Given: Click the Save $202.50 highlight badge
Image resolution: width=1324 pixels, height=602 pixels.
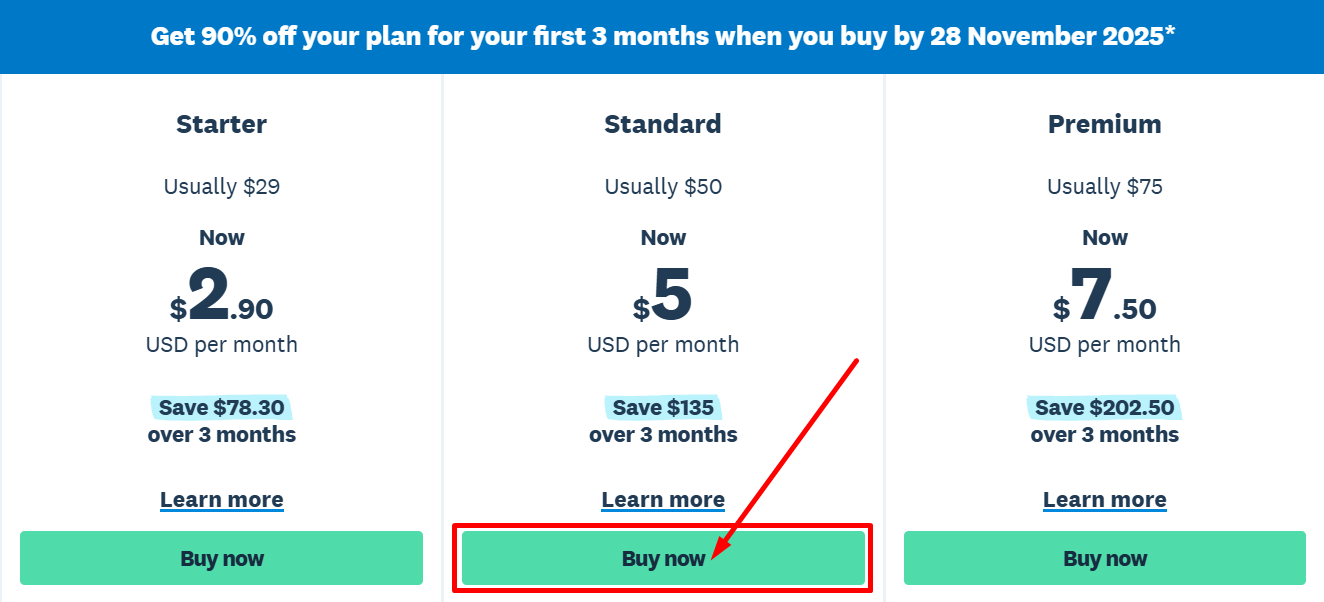Looking at the screenshot, I should [x=1104, y=407].
